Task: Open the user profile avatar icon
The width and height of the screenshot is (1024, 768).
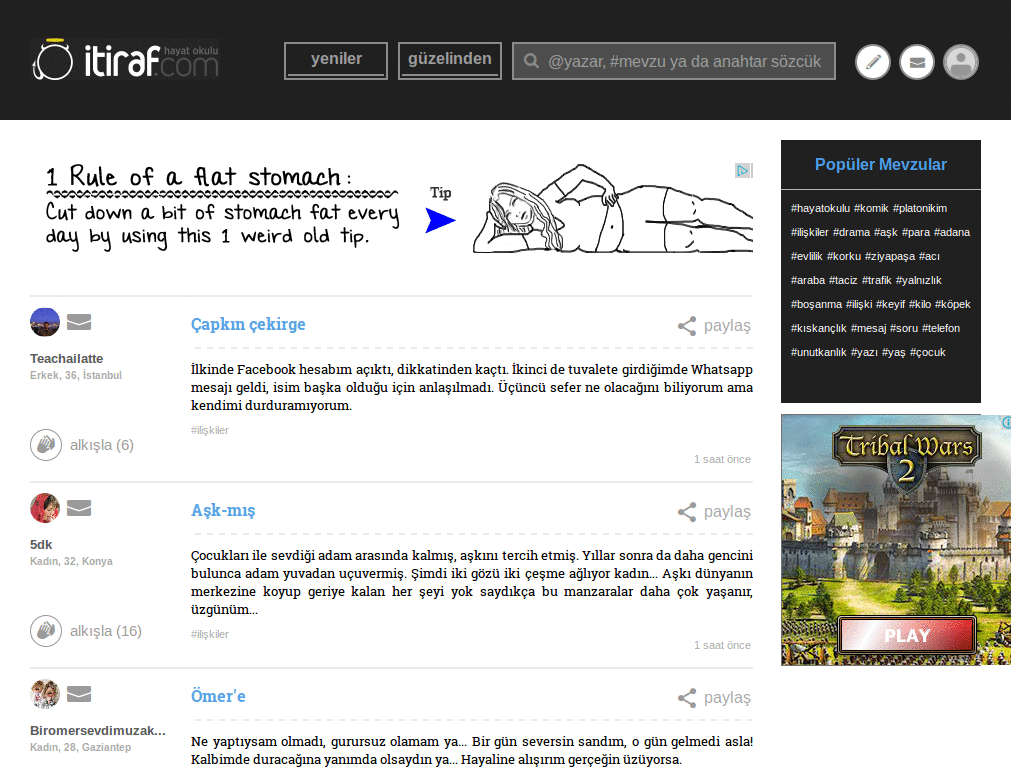Action: [961, 62]
